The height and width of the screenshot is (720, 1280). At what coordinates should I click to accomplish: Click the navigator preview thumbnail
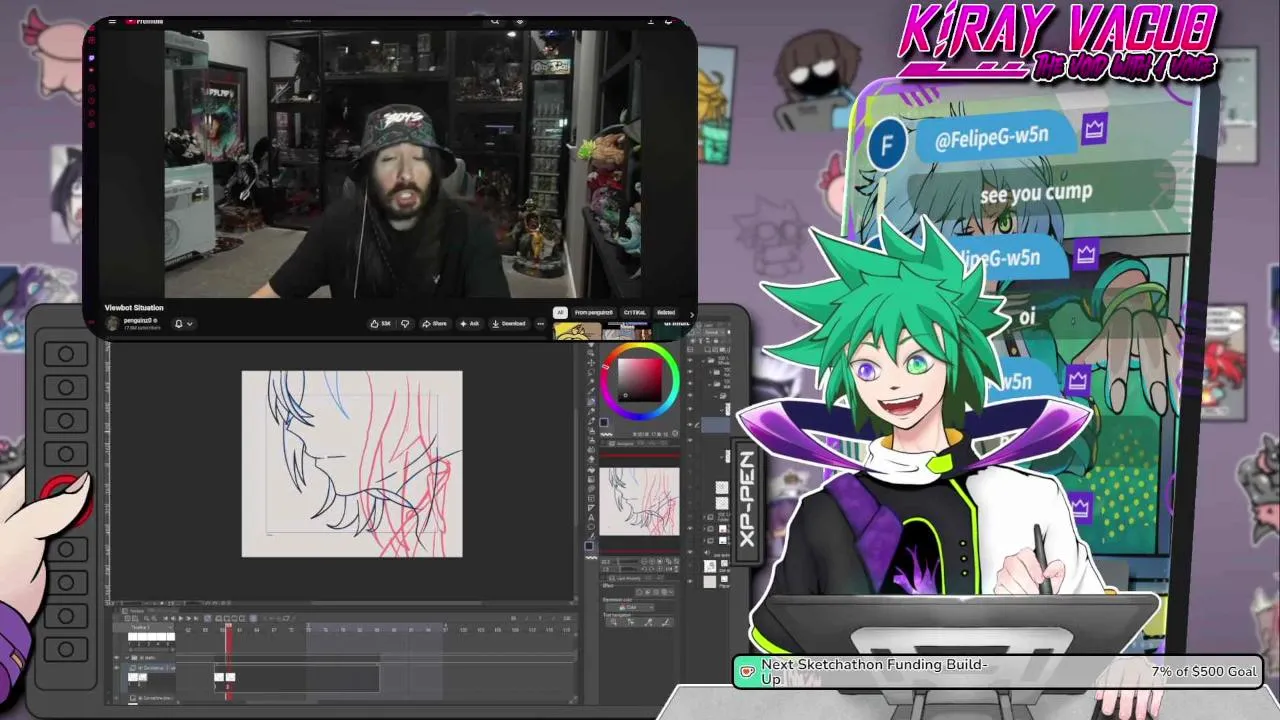click(x=640, y=501)
